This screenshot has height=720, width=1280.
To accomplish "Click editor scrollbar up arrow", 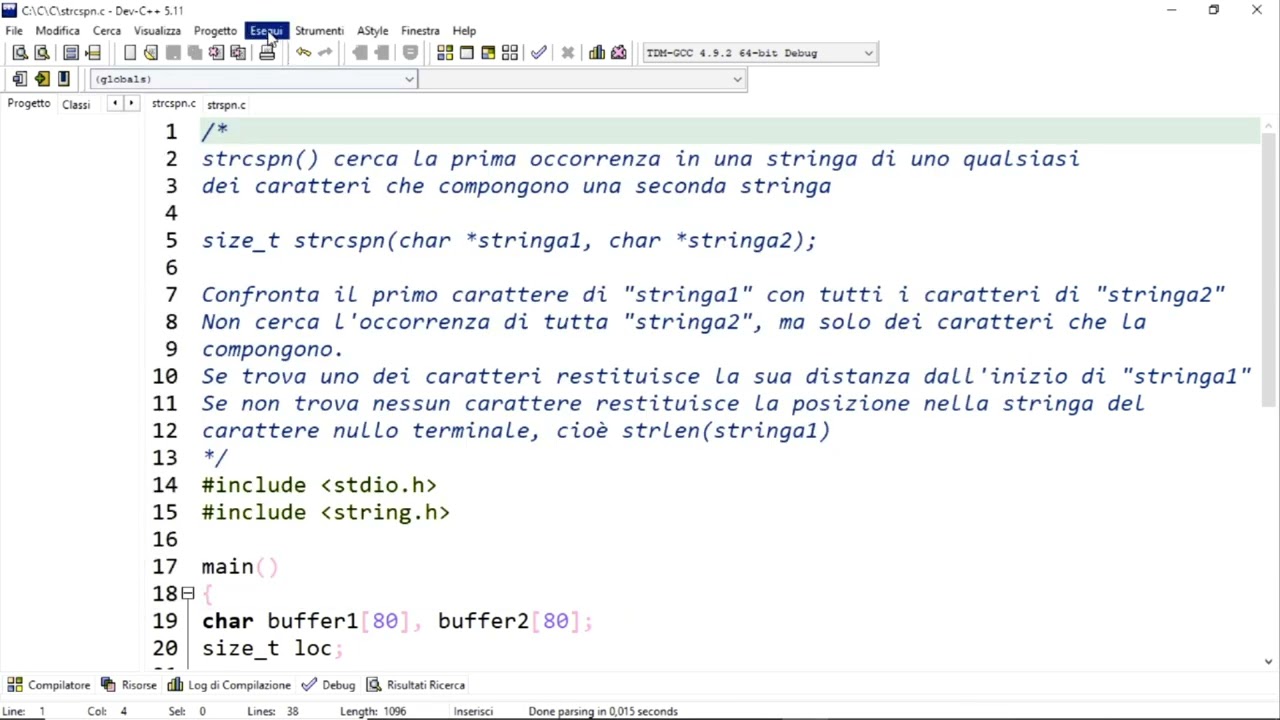I will pos(1269,126).
